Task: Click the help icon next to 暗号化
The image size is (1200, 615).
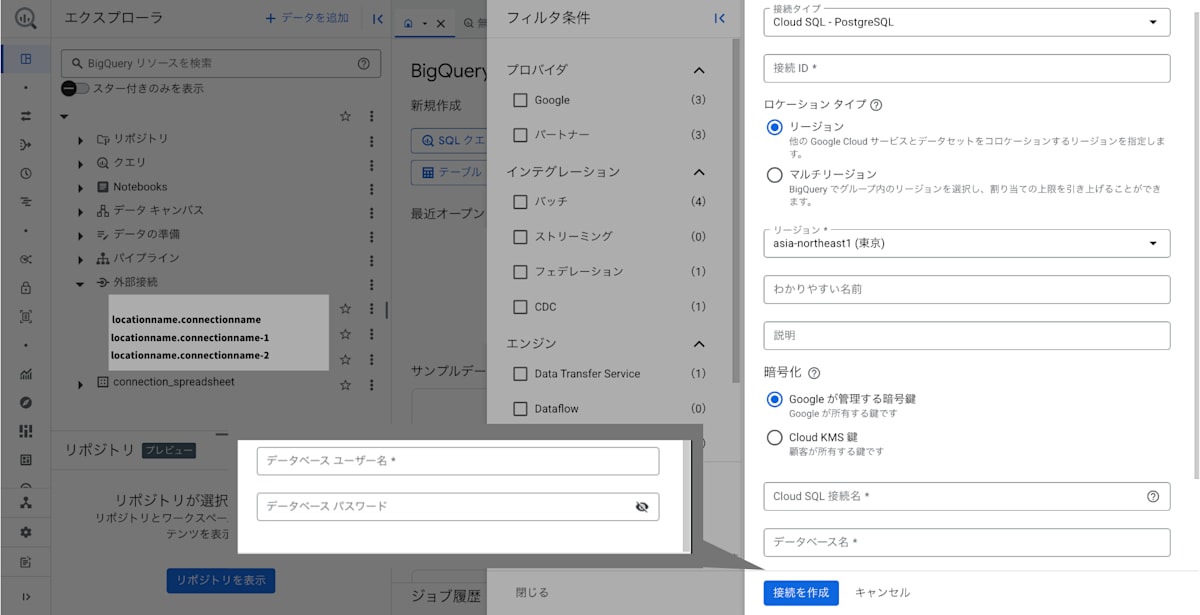Action: tap(813, 373)
